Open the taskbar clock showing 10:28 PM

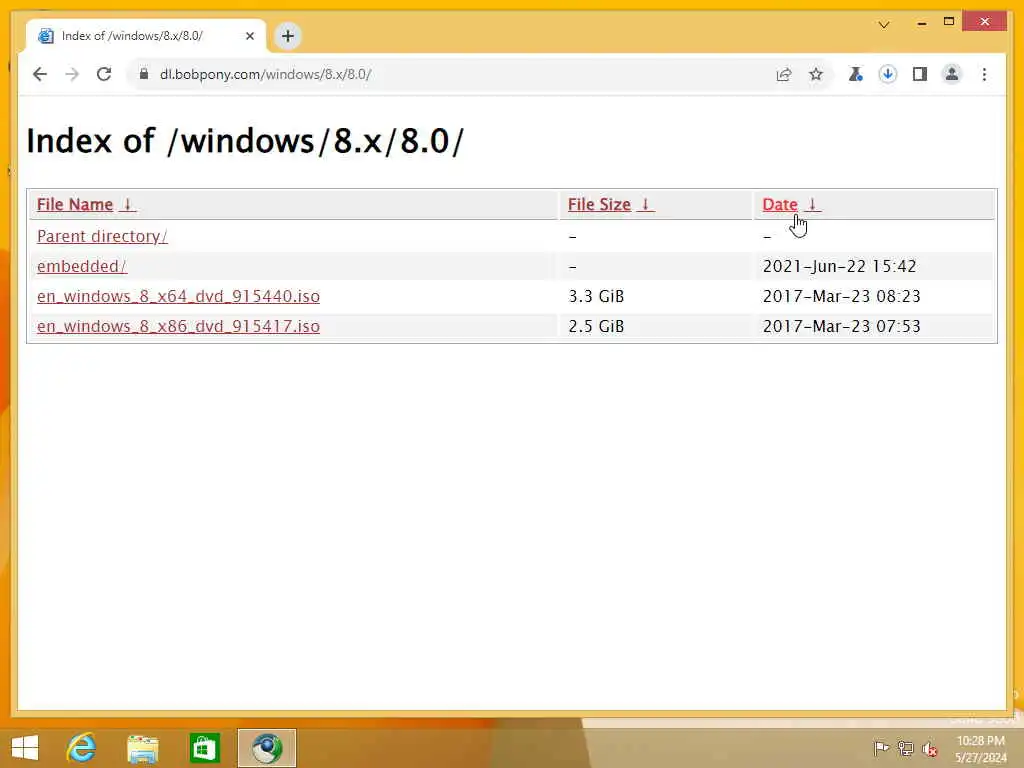coord(980,748)
